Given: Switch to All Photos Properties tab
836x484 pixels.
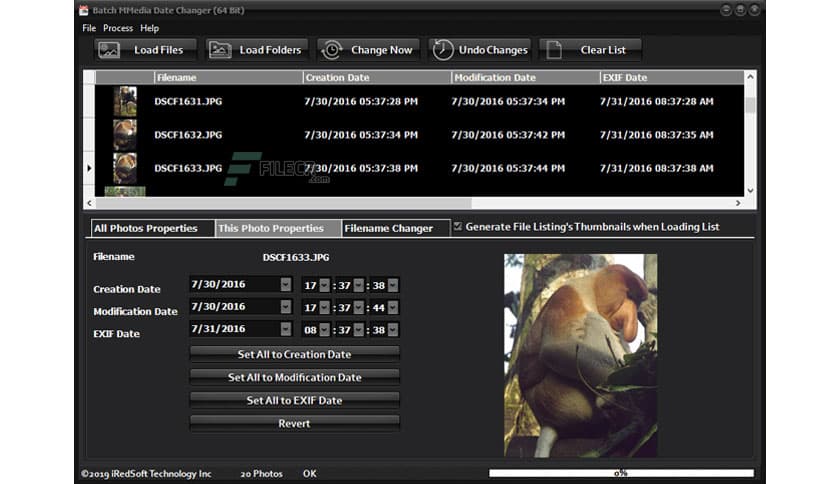Looking at the screenshot, I should tap(153, 228).
